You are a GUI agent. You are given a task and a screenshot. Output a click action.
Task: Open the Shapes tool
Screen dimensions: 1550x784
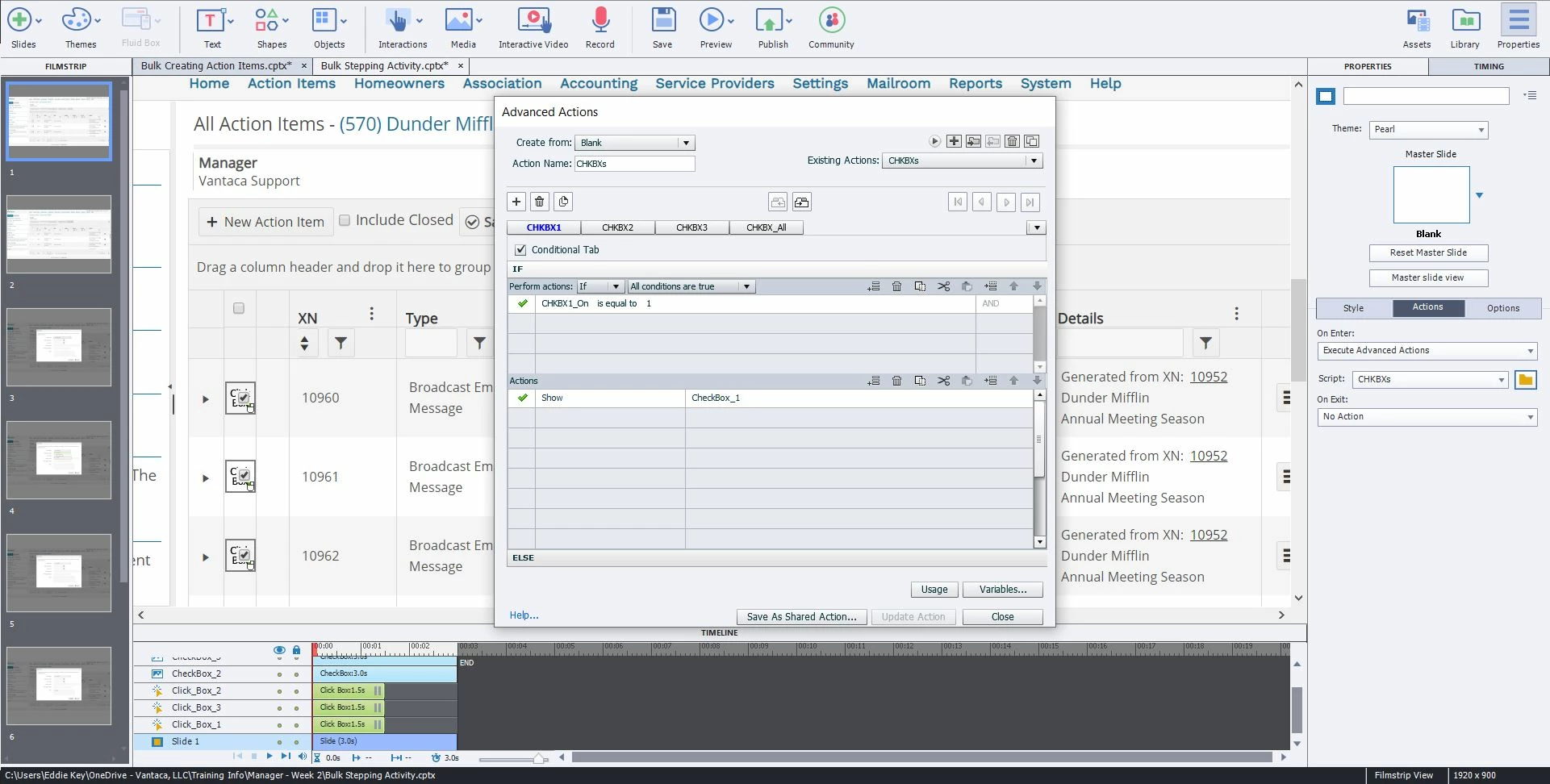point(271,28)
